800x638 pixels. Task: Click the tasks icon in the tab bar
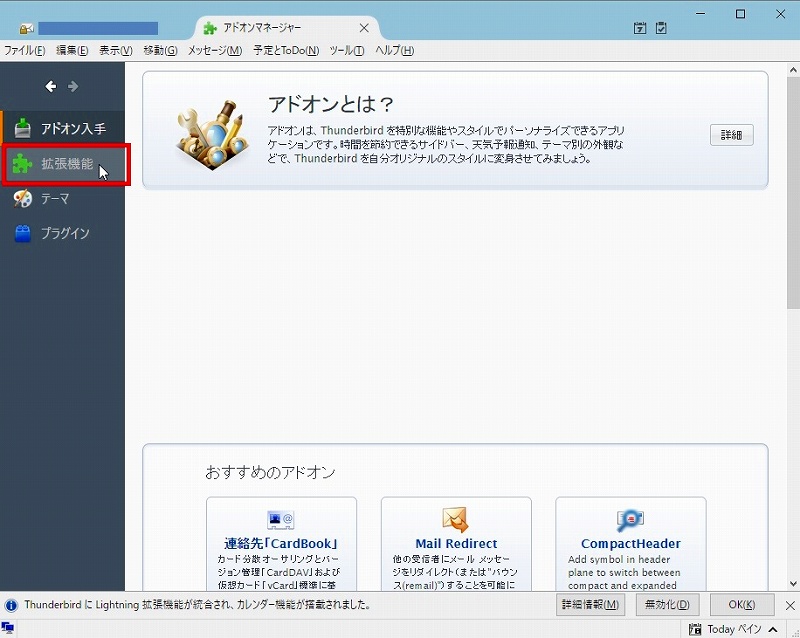[x=661, y=29]
